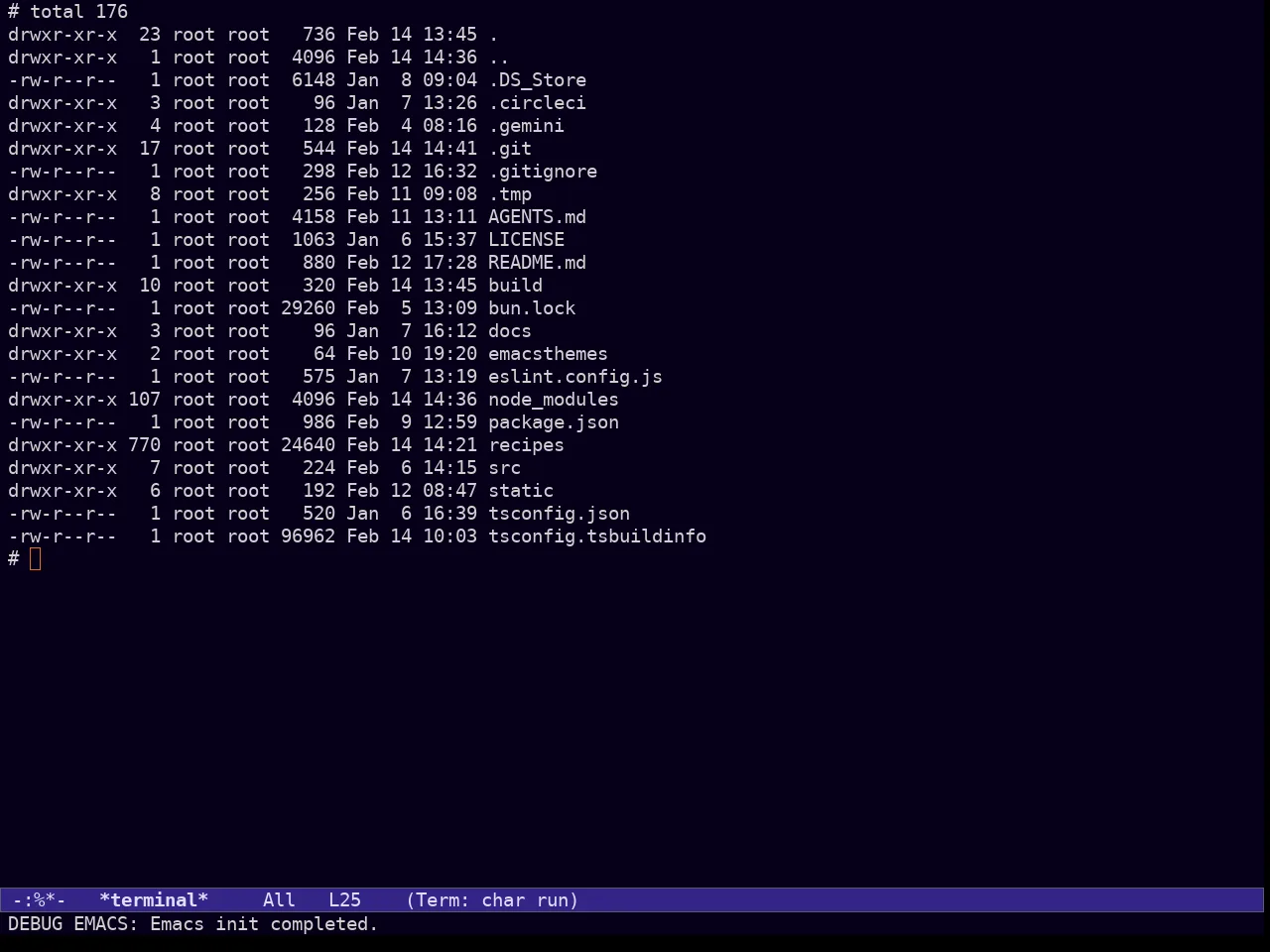Click the .gitignore file name

(543, 172)
